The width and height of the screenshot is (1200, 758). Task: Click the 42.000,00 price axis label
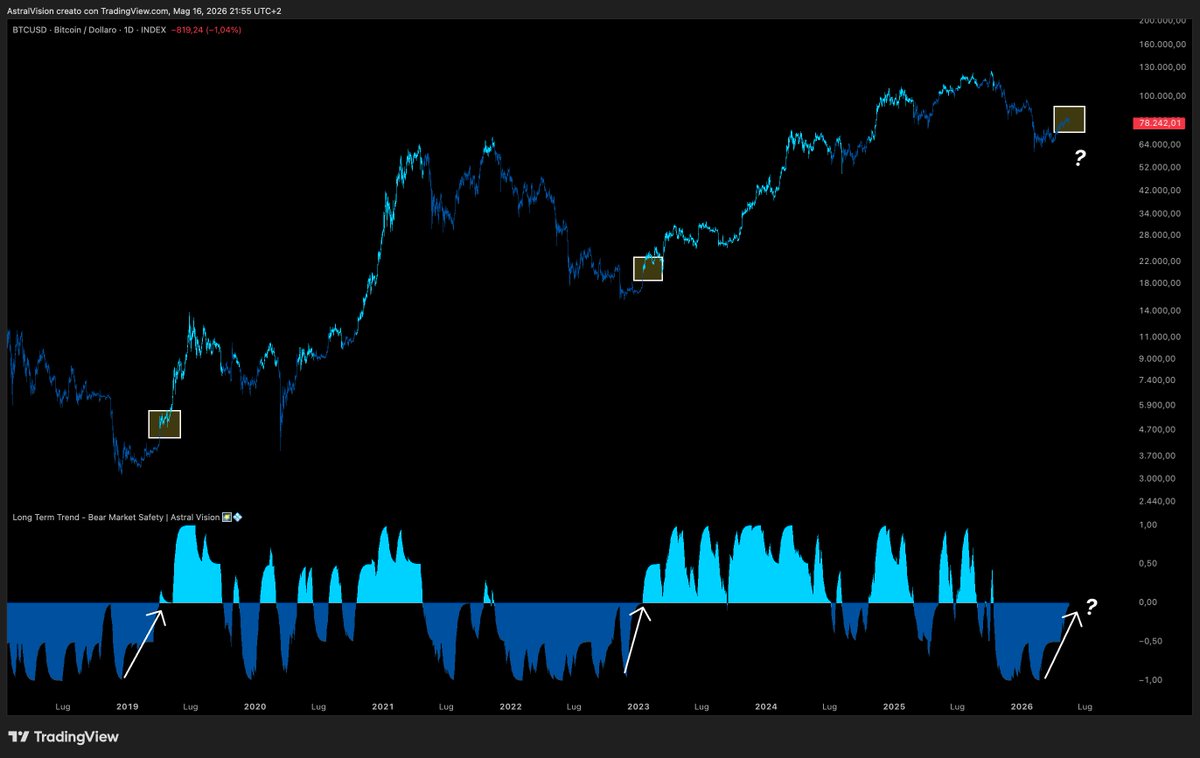coord(1160,190)
